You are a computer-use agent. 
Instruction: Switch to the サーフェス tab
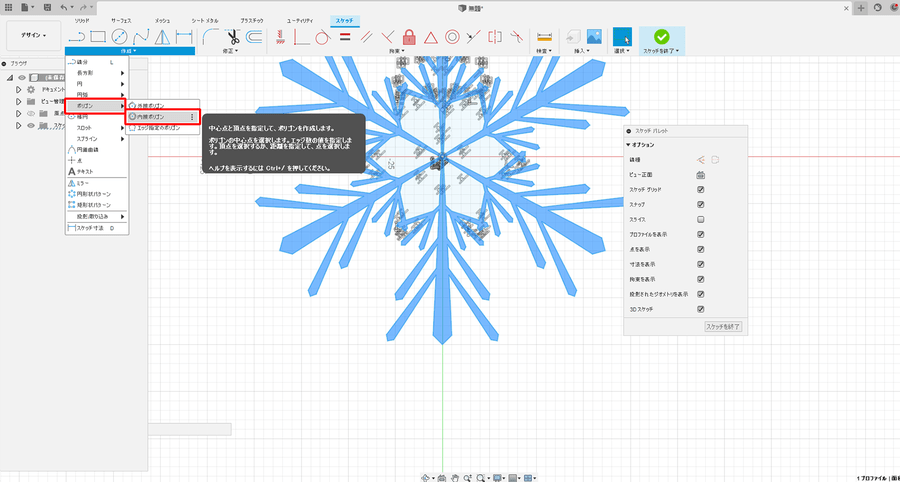click(x=121, y=21)
